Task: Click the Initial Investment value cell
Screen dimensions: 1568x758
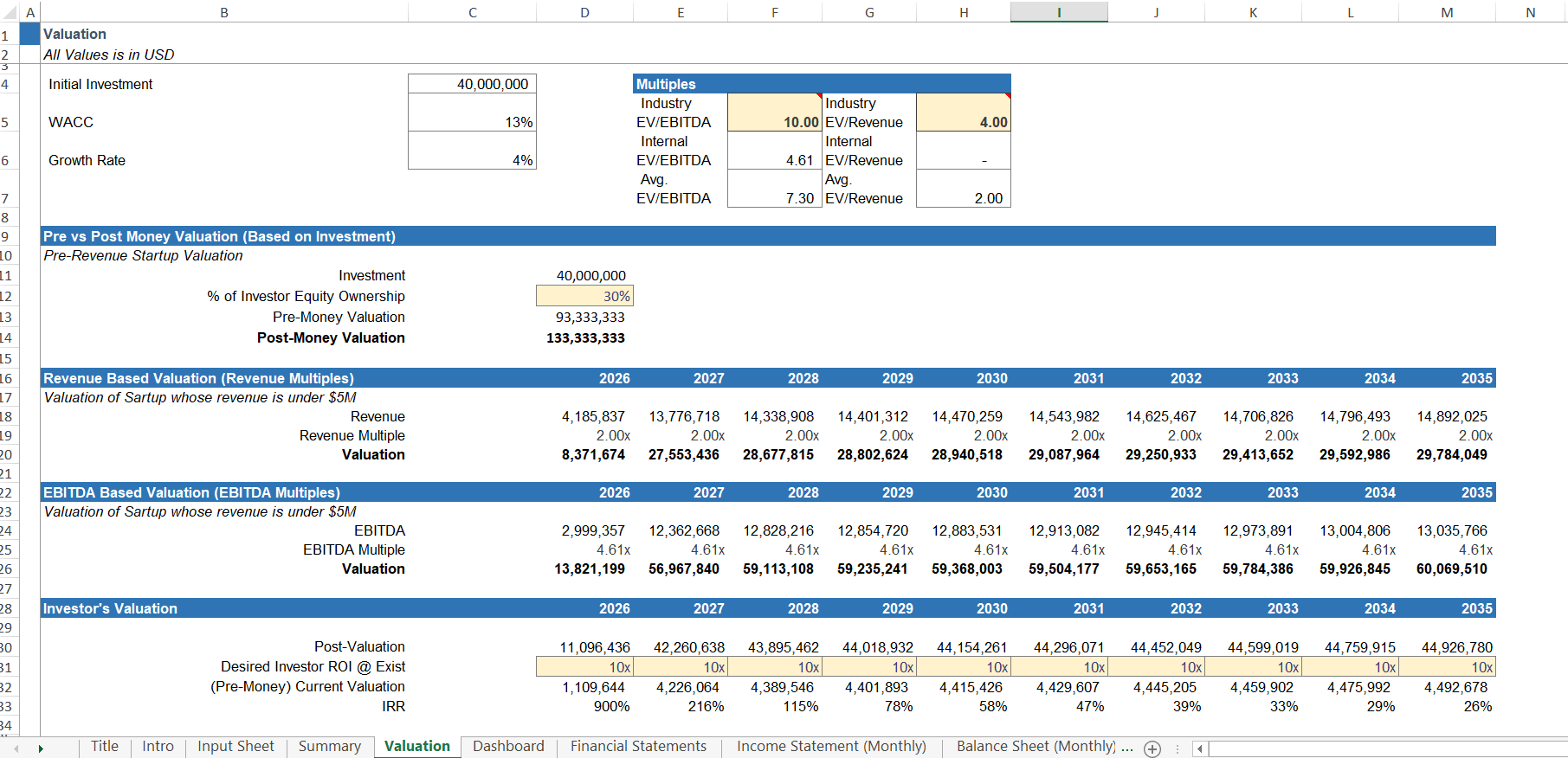Action: click(x=472, y=84)
